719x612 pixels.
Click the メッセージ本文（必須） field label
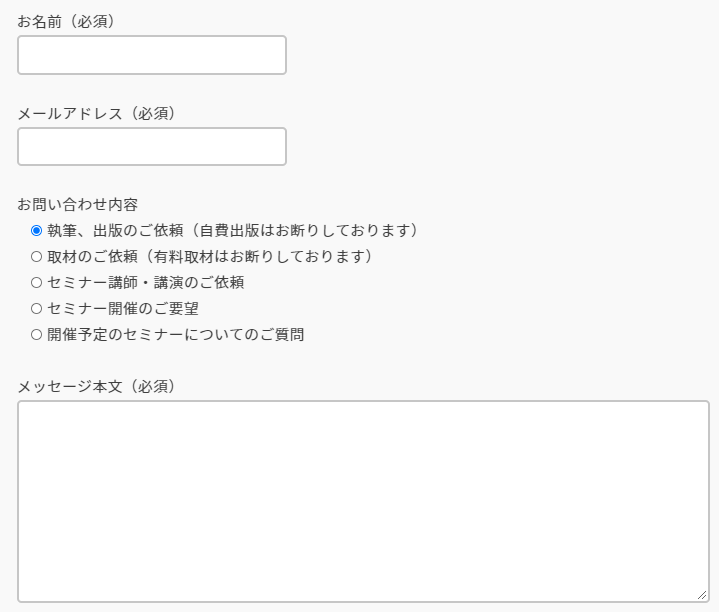pyautogui.click(x=96, y=386)
